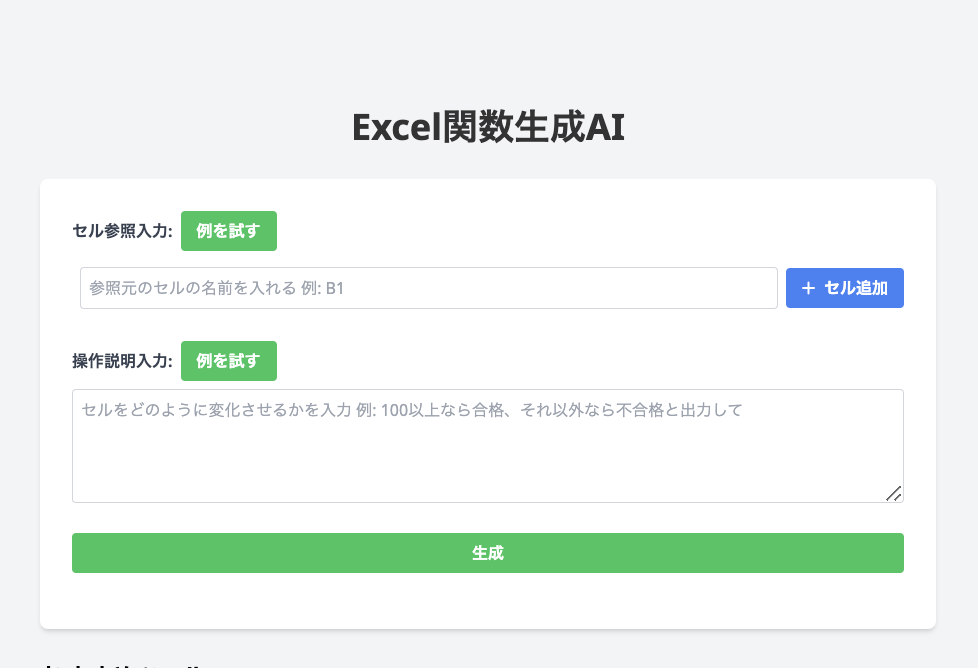Focus the operation description textarea

[487, 445]
